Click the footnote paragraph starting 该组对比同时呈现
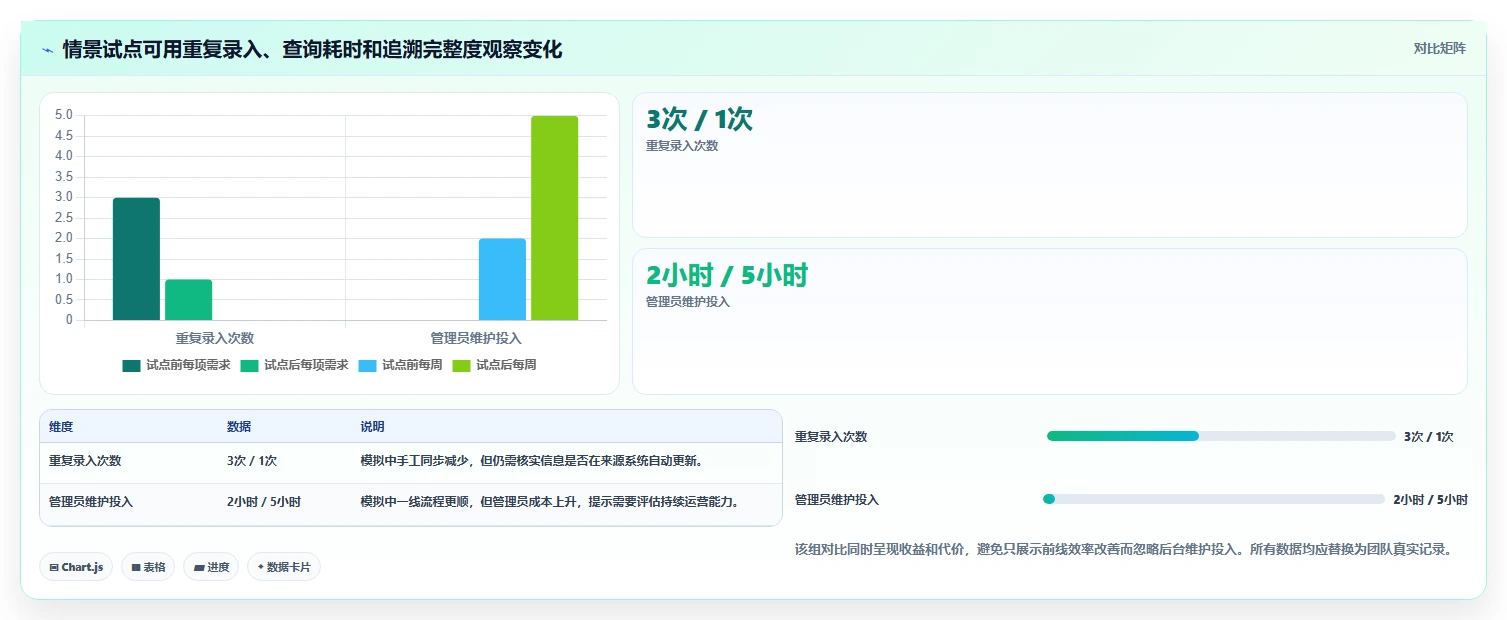The width and height of the screenshot is (1507, 620). (x=1123, y=549)
